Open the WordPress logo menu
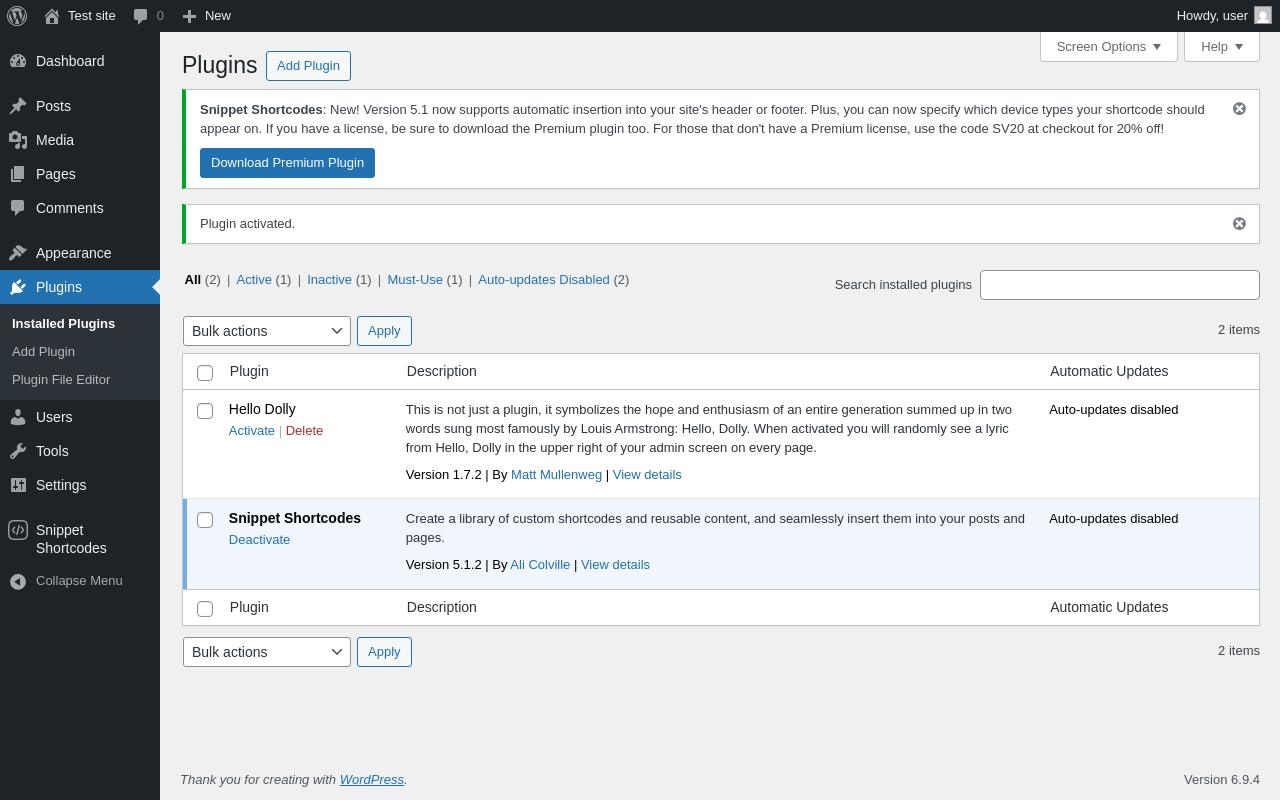 pyautogui.click(x=17, y=16)
